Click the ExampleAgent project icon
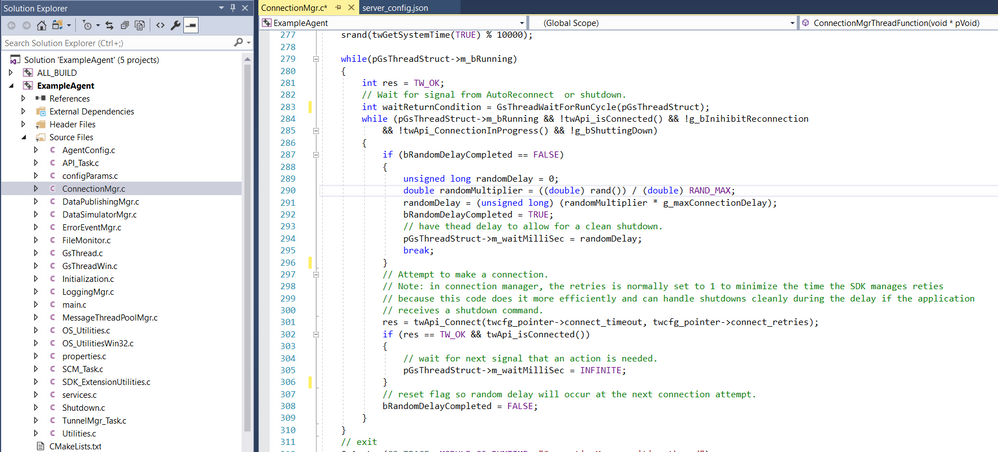This screenshot has width=998, height=452. pos(27,85)
